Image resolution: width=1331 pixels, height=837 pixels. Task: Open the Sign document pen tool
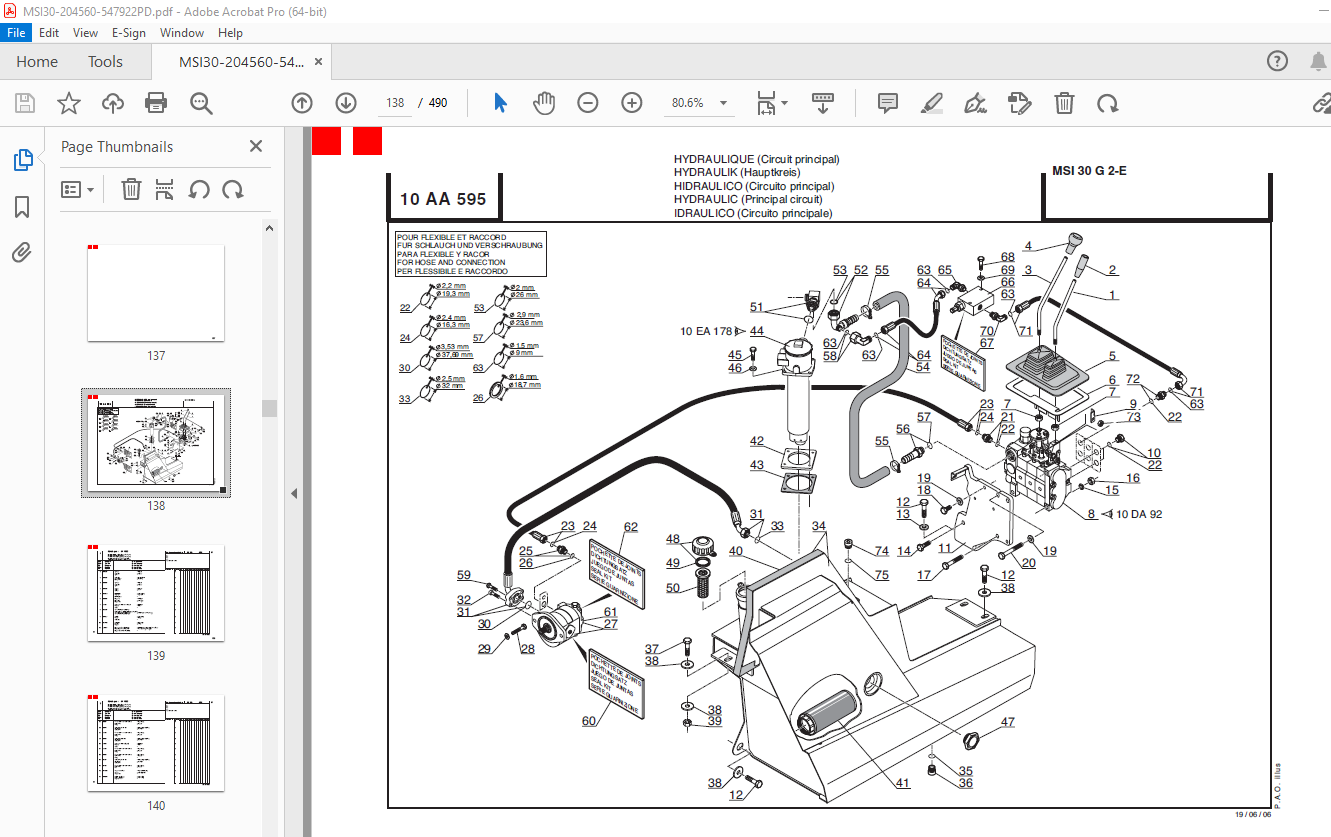click(x=975, y=103)
